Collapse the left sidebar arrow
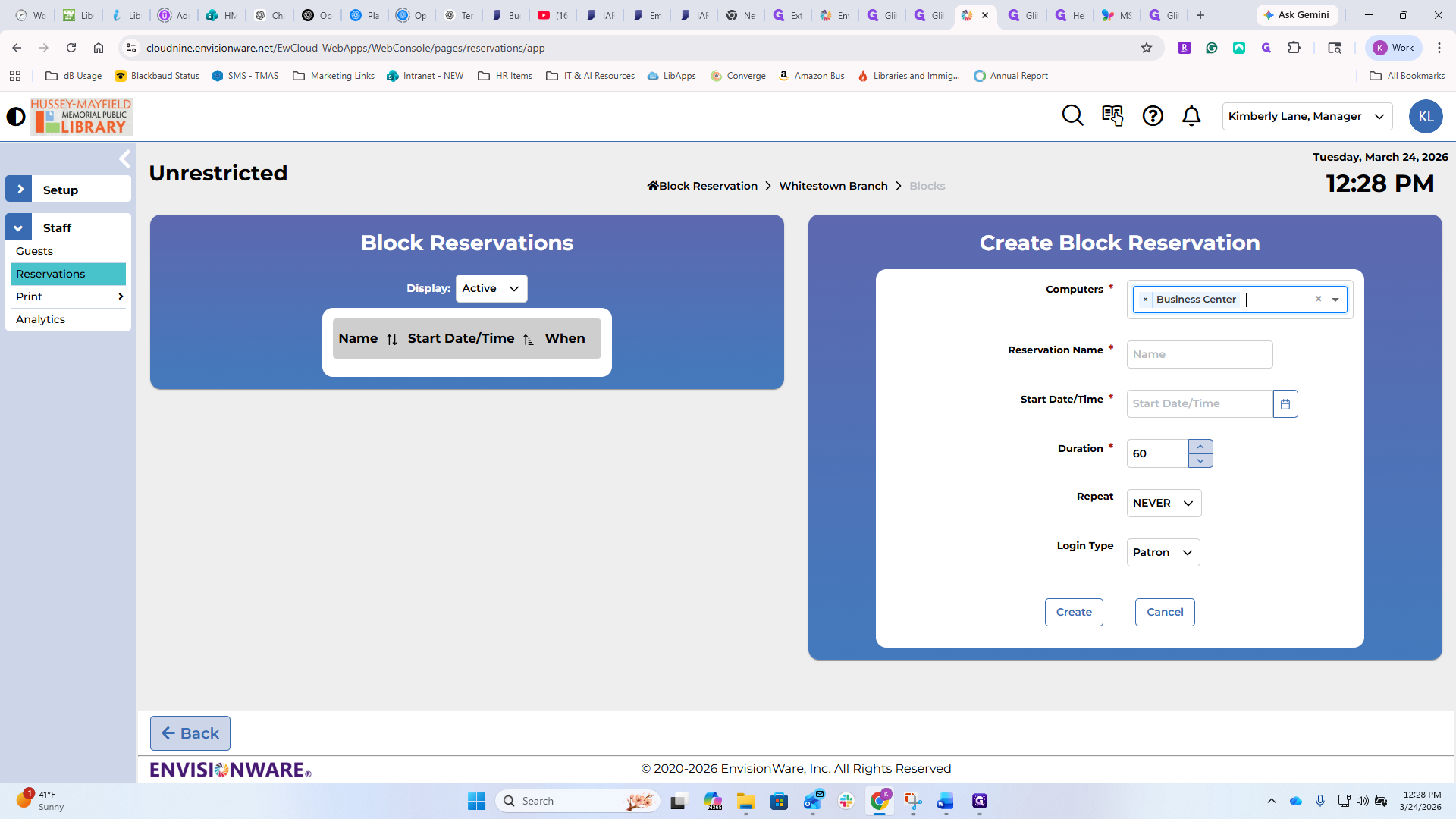 [125, 159]
